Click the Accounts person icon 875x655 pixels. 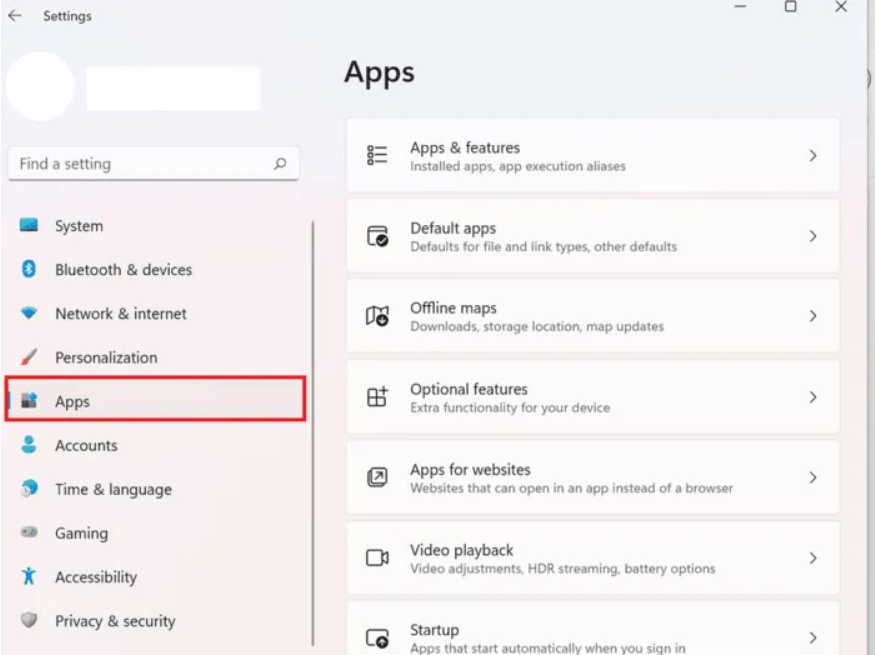(x=29, y=445)
